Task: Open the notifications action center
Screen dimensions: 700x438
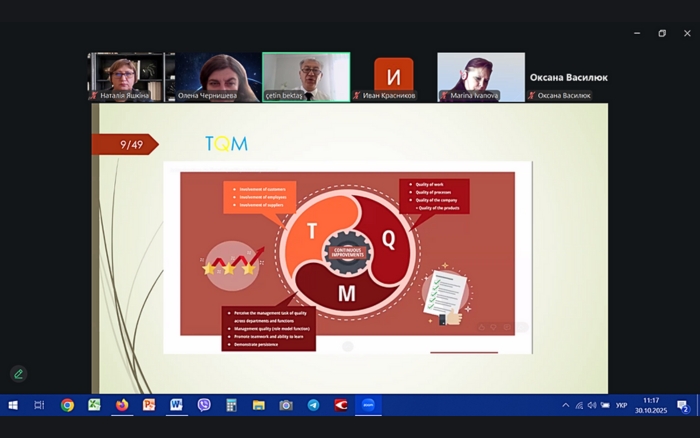Action: click(683, 405)
